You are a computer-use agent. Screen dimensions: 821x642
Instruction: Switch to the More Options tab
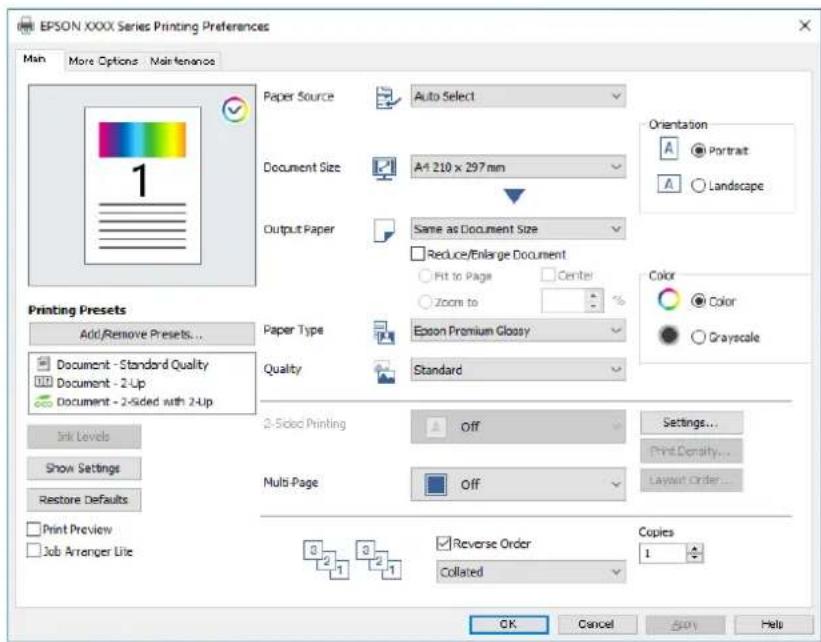pos(103,61)
